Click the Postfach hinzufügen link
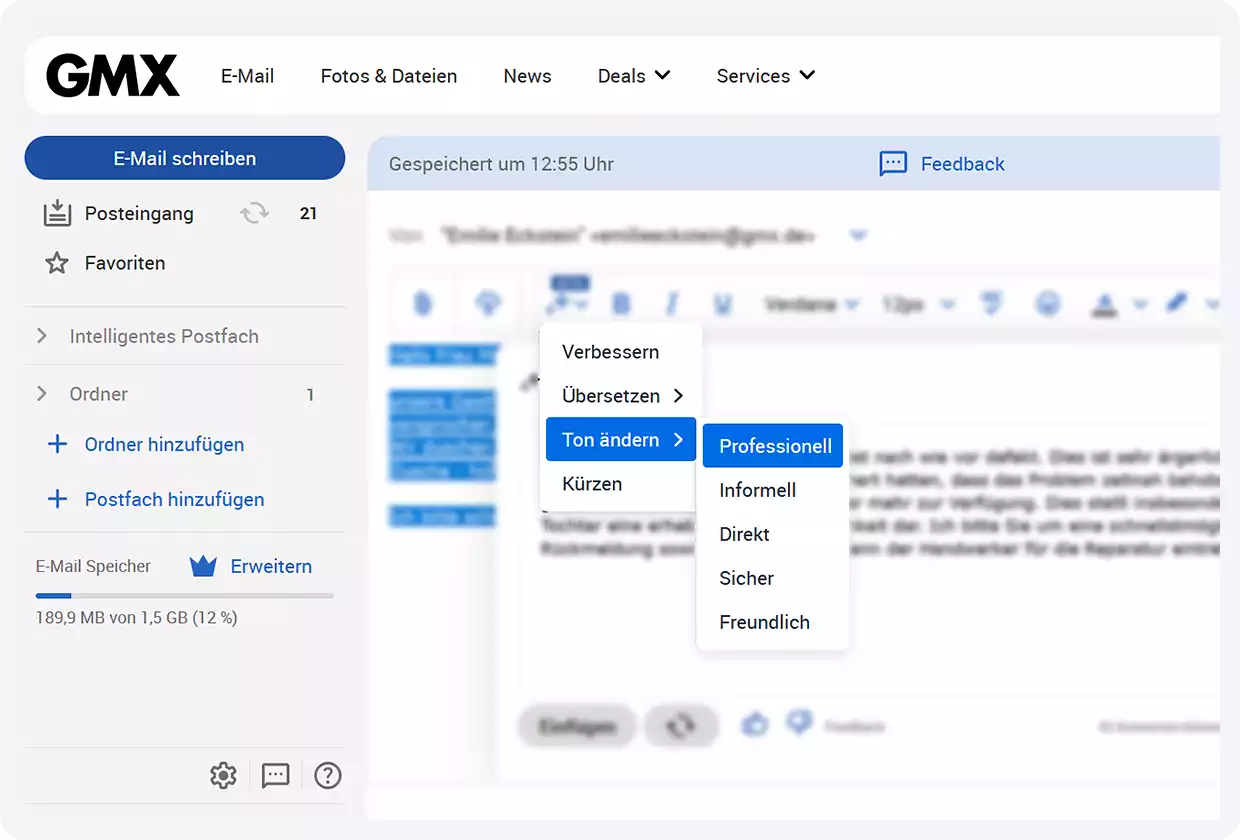Screen dimensions: 1240x840 175,499
